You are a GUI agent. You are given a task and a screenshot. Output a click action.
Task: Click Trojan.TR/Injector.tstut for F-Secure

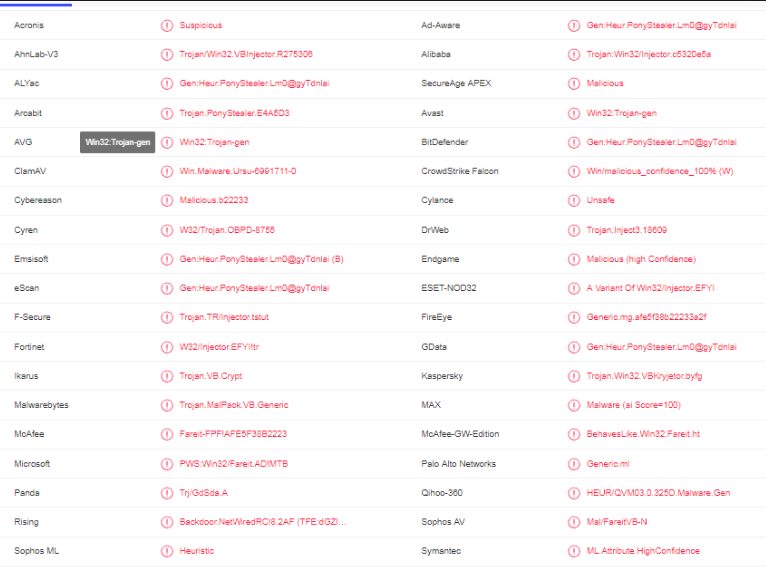click(x=224, y=317)
